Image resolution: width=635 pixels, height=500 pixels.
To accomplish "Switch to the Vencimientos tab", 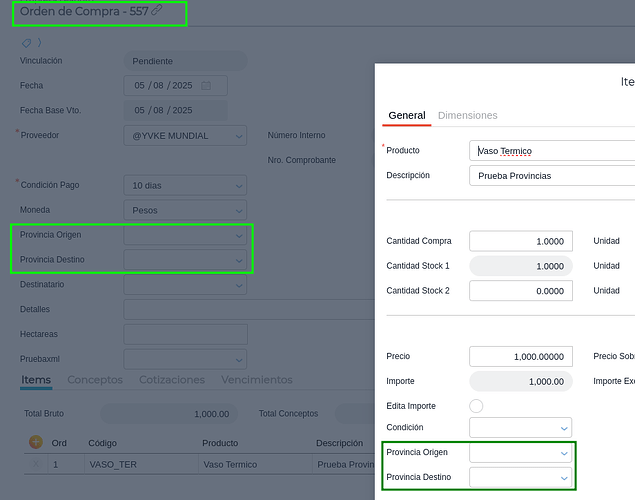I will [256, 380].
